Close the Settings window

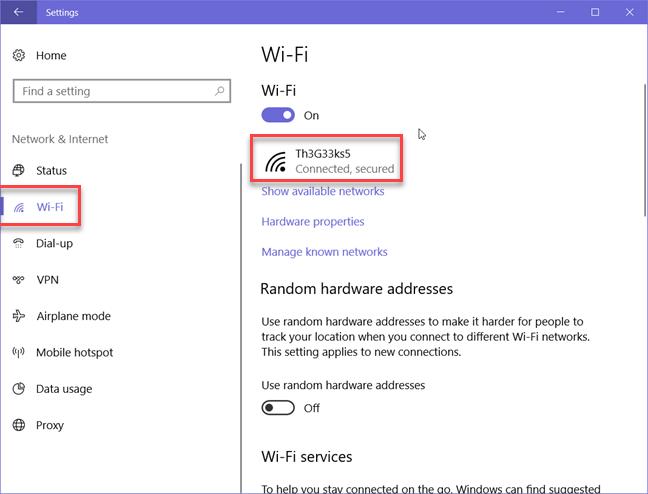click(x=629, y=12)
